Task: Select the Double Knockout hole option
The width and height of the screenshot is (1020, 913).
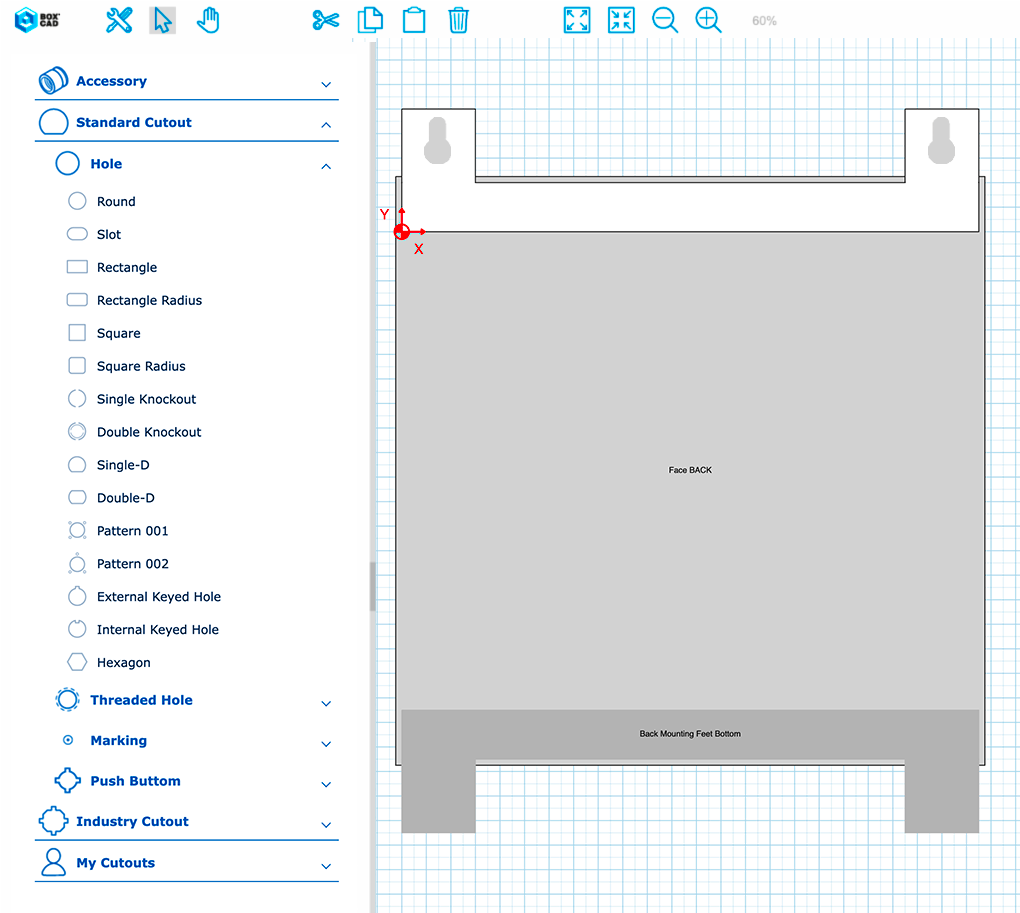Action: (x=148, y=432)
